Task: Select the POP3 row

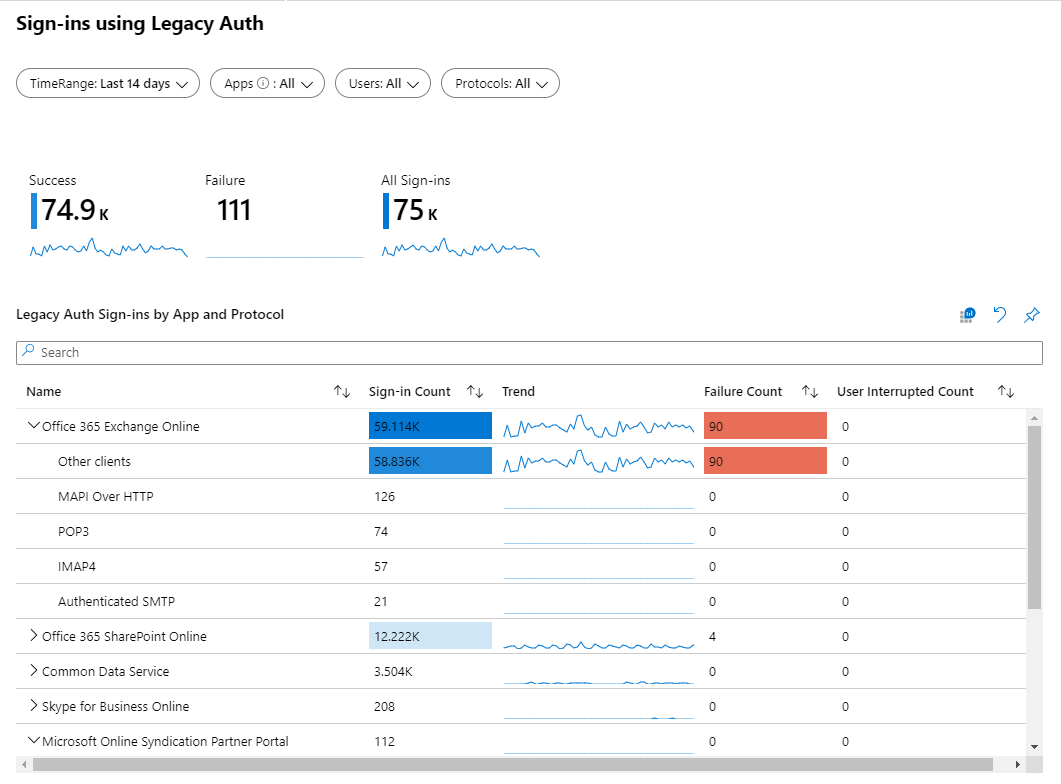Action: pyautogui.click(x=521, y=532)
